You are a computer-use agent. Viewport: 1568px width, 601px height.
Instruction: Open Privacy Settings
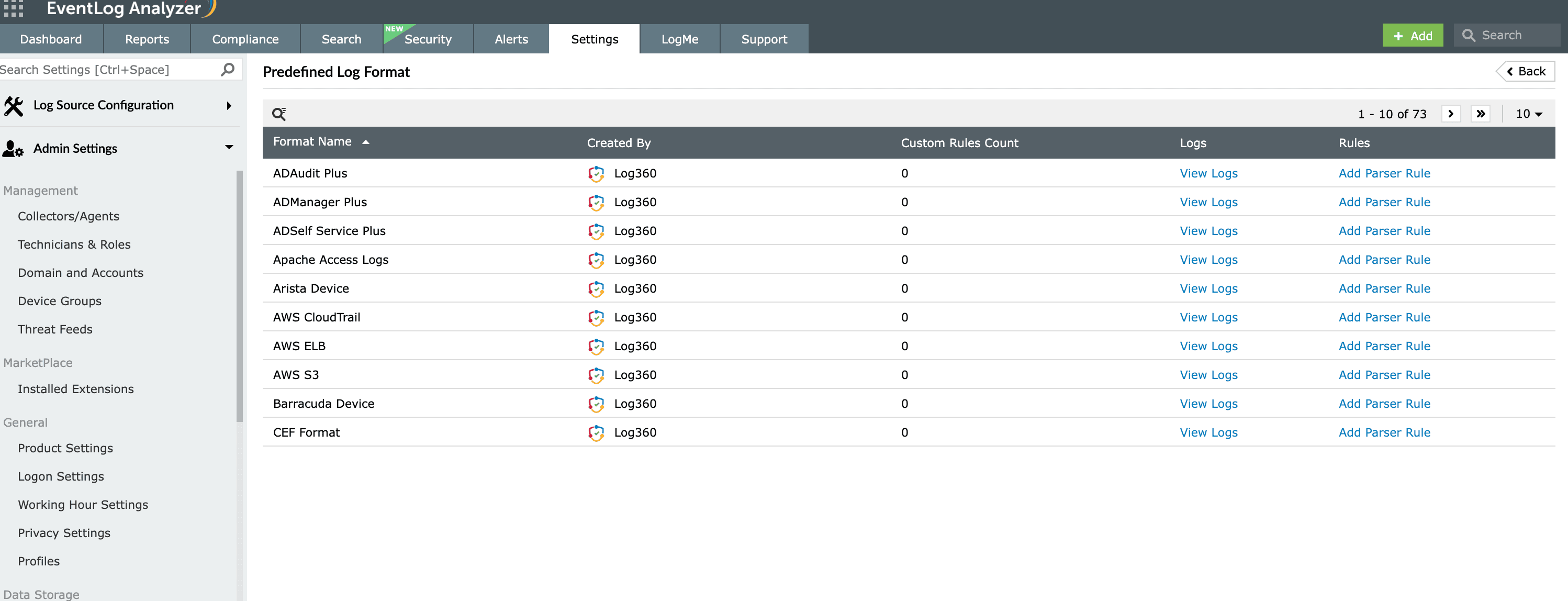[x=64, y=533]
